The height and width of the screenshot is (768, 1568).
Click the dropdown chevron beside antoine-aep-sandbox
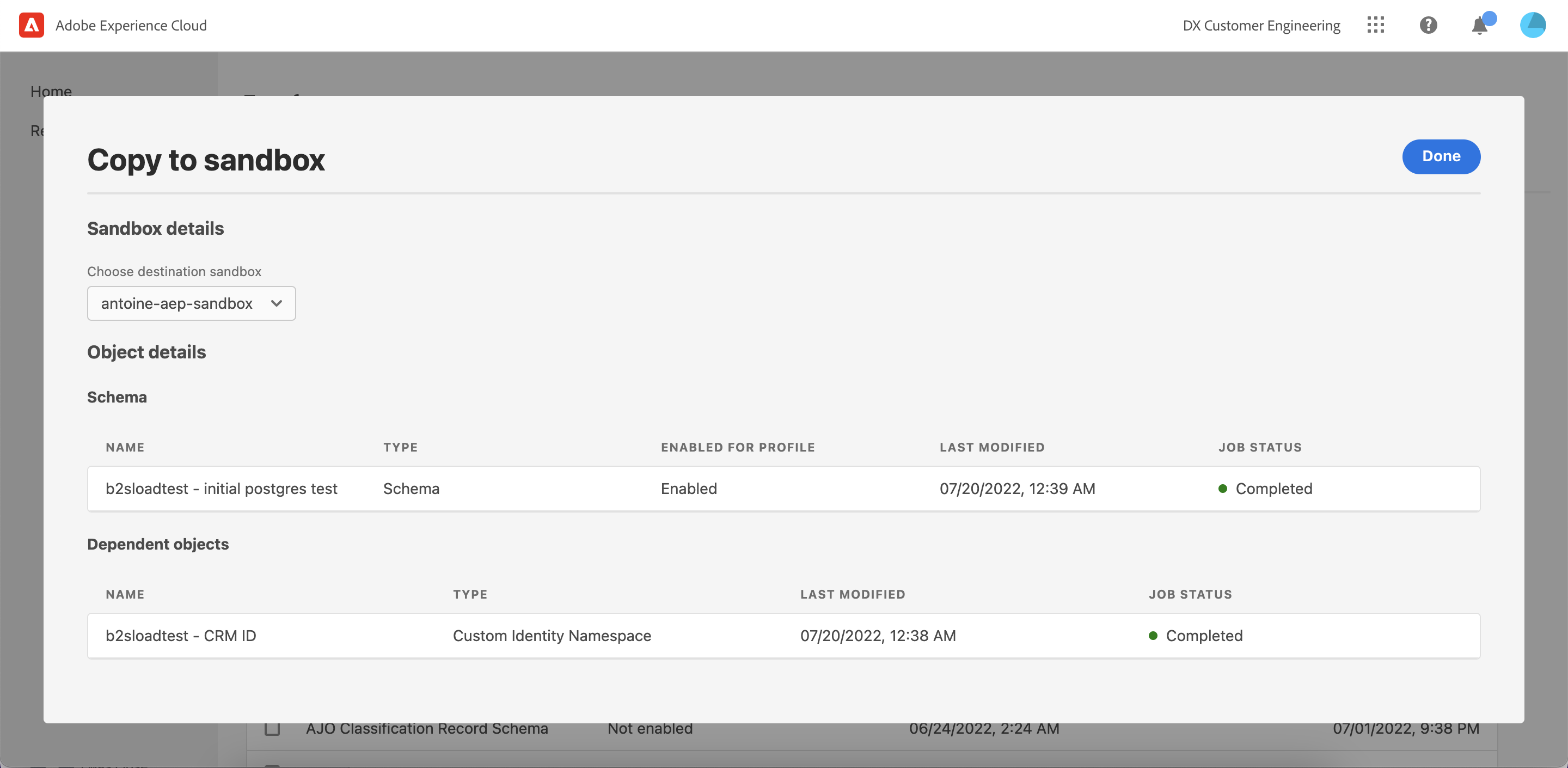pos(277,303)
